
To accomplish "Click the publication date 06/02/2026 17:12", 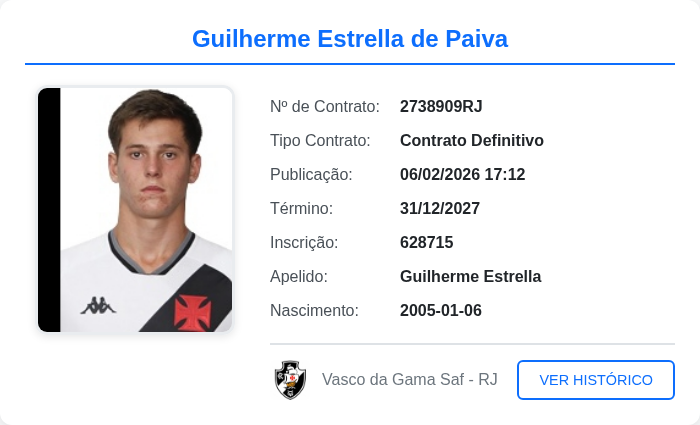I will [462, 174].
